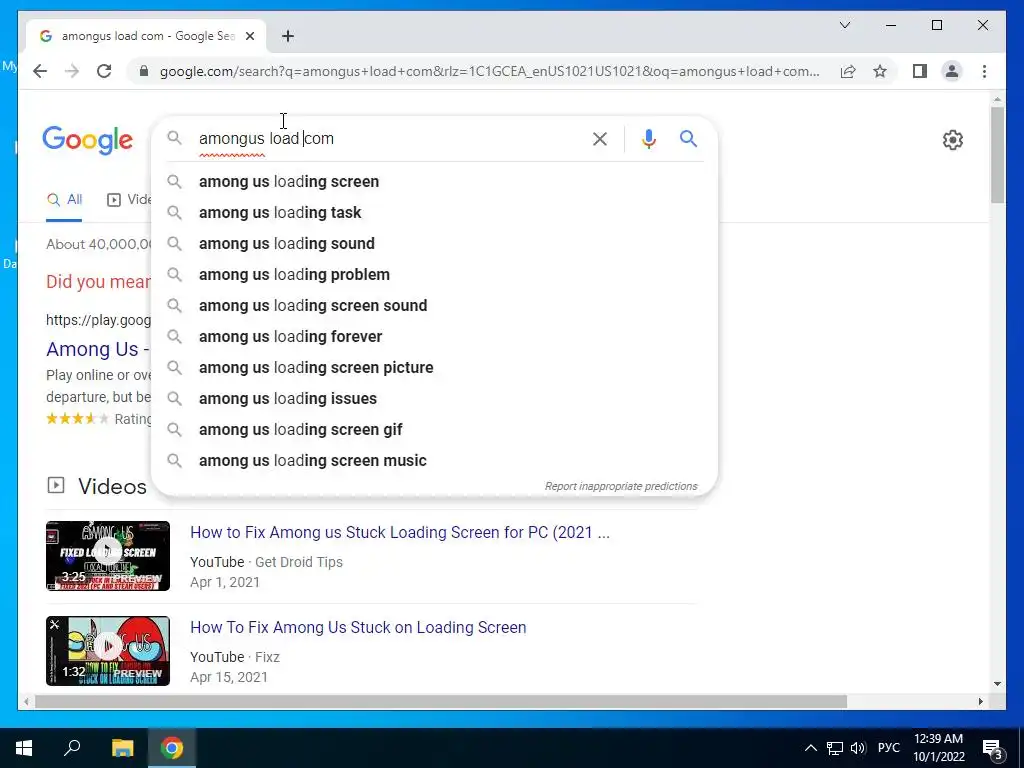Image resolution: width=1024 pixels, height=768 pixels.
Task: Clear the search box with X
Action: [600, 138]
